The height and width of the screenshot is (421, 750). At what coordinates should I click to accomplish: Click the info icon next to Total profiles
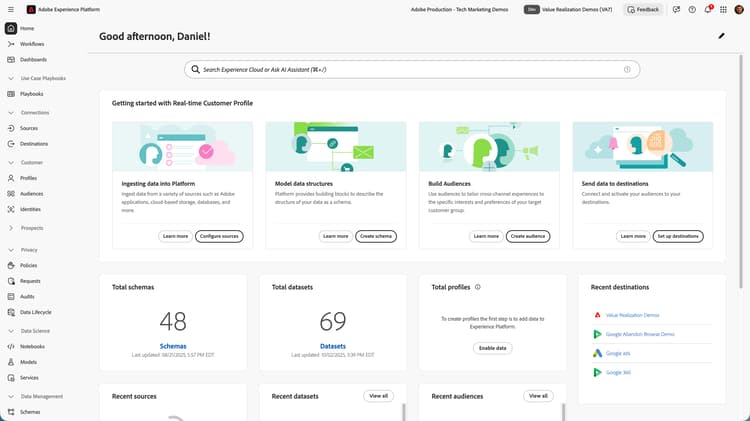tap(477, 287)
